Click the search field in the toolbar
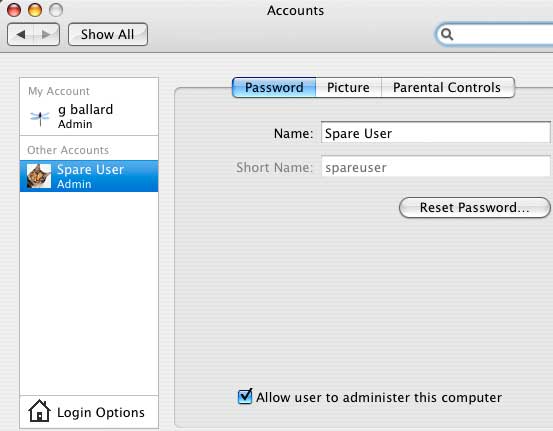Screen dimensions: 553x431 (496, 34)
